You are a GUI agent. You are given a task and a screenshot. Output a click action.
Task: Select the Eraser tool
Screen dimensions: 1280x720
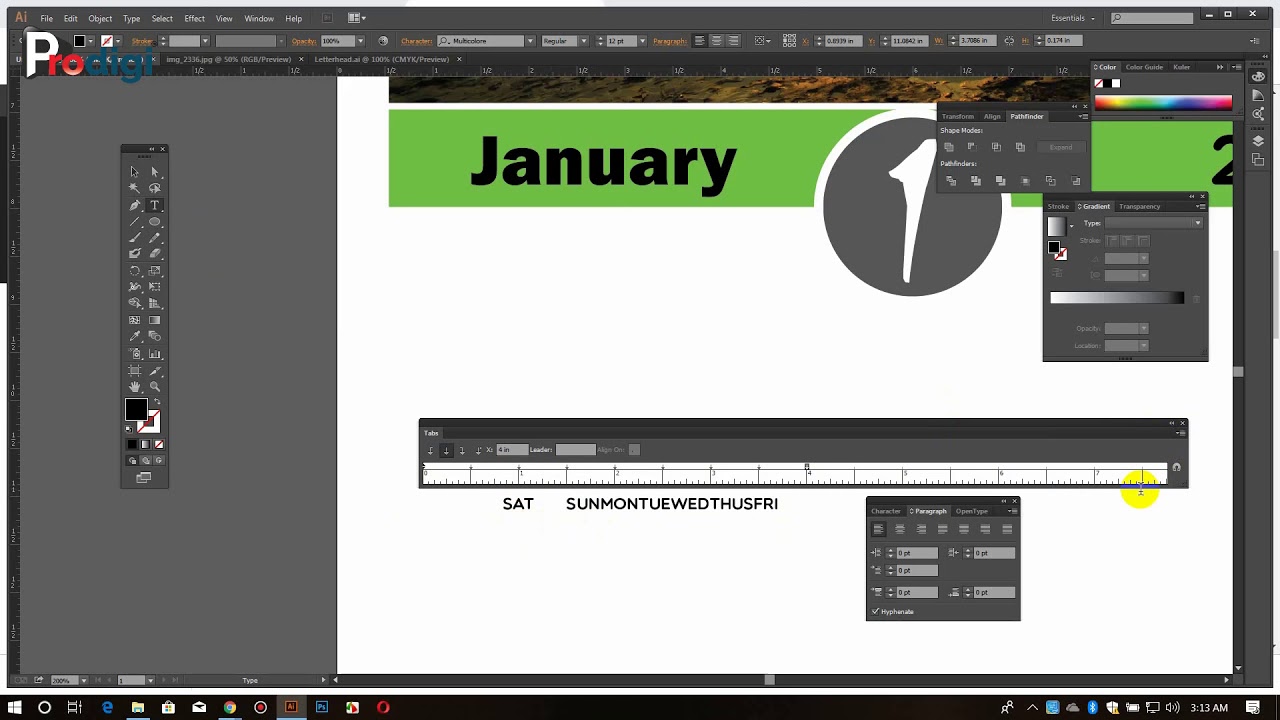[155, 254]
